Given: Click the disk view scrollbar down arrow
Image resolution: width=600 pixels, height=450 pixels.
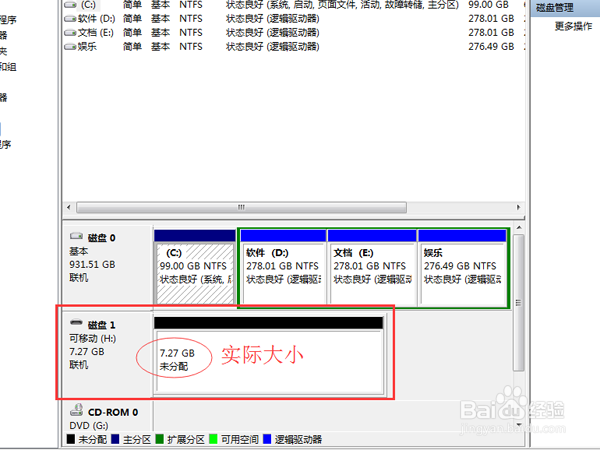Looking at the screenshot, I should pos(519,425).
